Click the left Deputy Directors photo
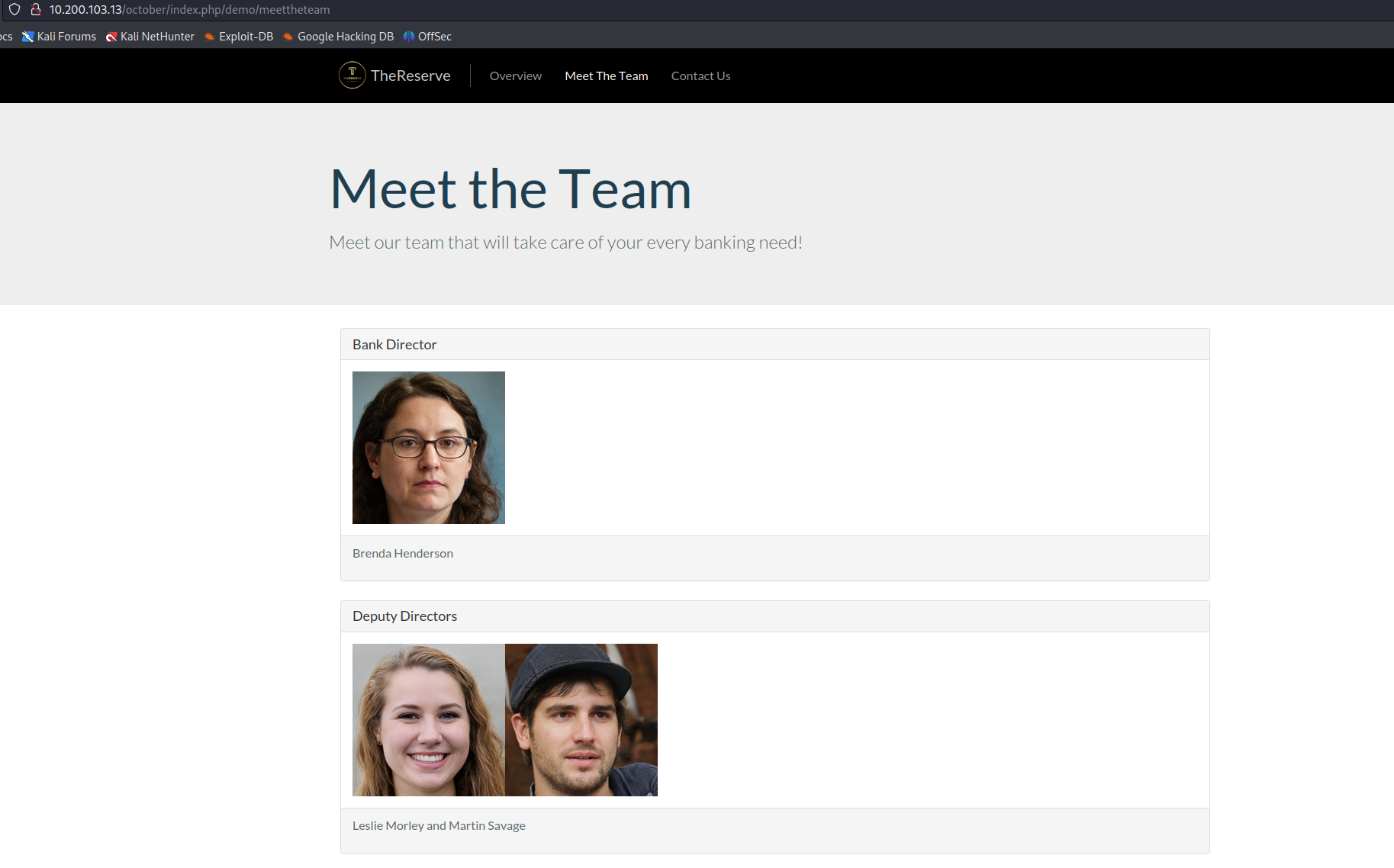This screenshot has height=868, width=1394. tap(429, 720)
